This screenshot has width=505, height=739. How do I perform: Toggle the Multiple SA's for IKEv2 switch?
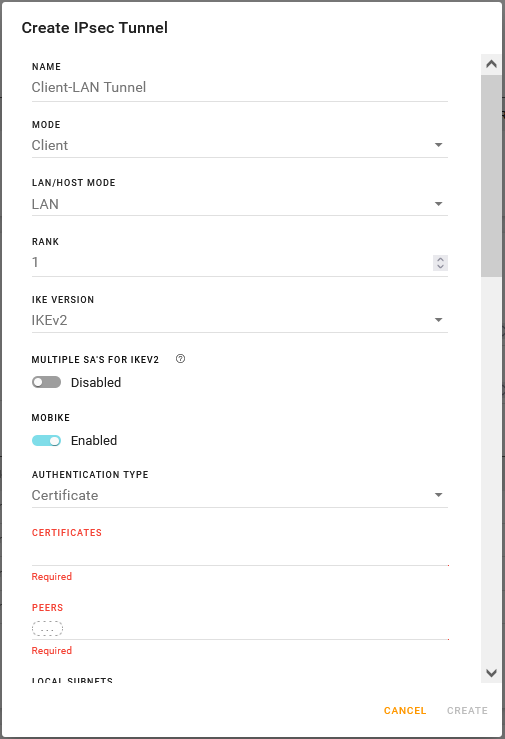pos(47,382)
